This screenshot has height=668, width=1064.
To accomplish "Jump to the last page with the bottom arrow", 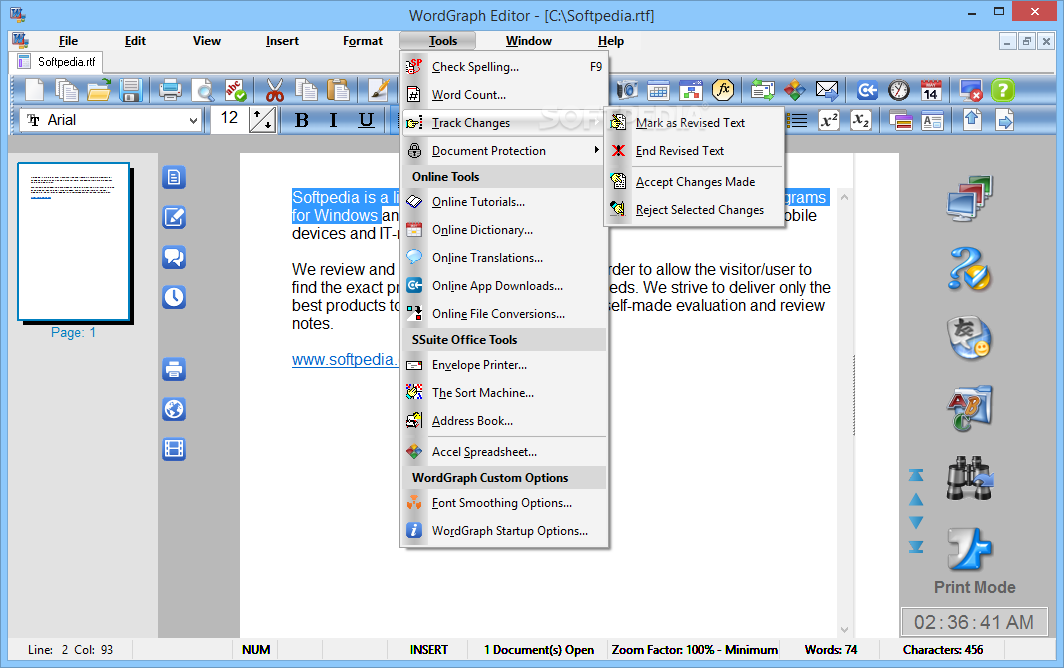I will 916,546.
